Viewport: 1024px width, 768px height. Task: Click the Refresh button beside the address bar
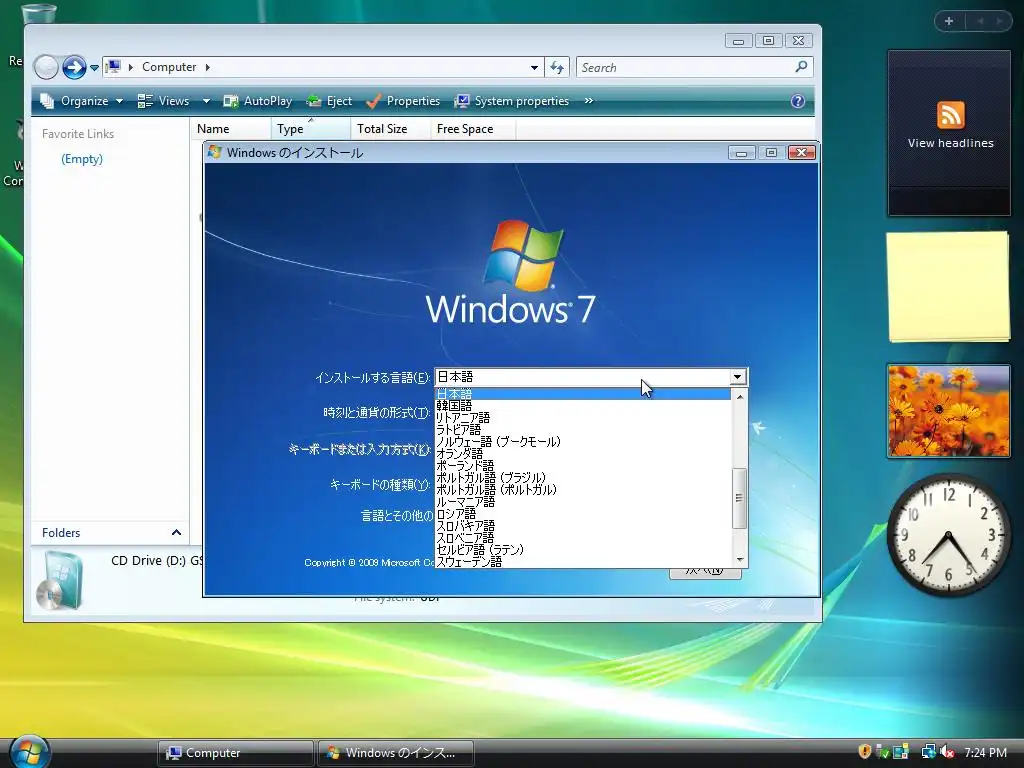click(x=557, y=67)
